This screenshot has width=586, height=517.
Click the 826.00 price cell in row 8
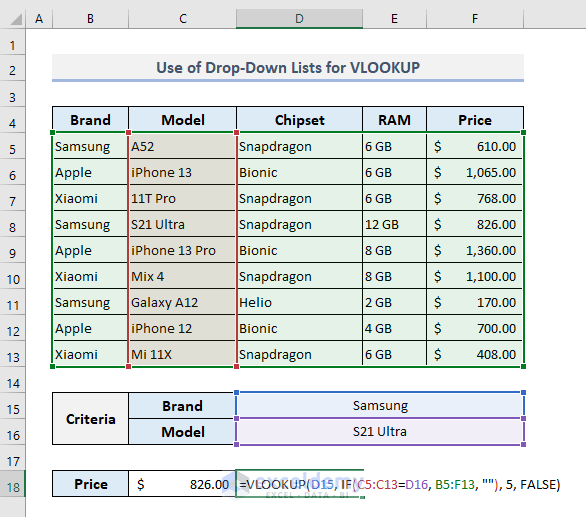pyautogui.click(x=475, y=224)
